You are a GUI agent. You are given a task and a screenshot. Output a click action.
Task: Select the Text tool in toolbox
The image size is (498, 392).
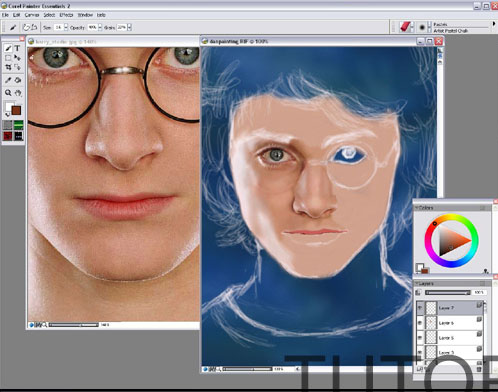click(17, 48)
